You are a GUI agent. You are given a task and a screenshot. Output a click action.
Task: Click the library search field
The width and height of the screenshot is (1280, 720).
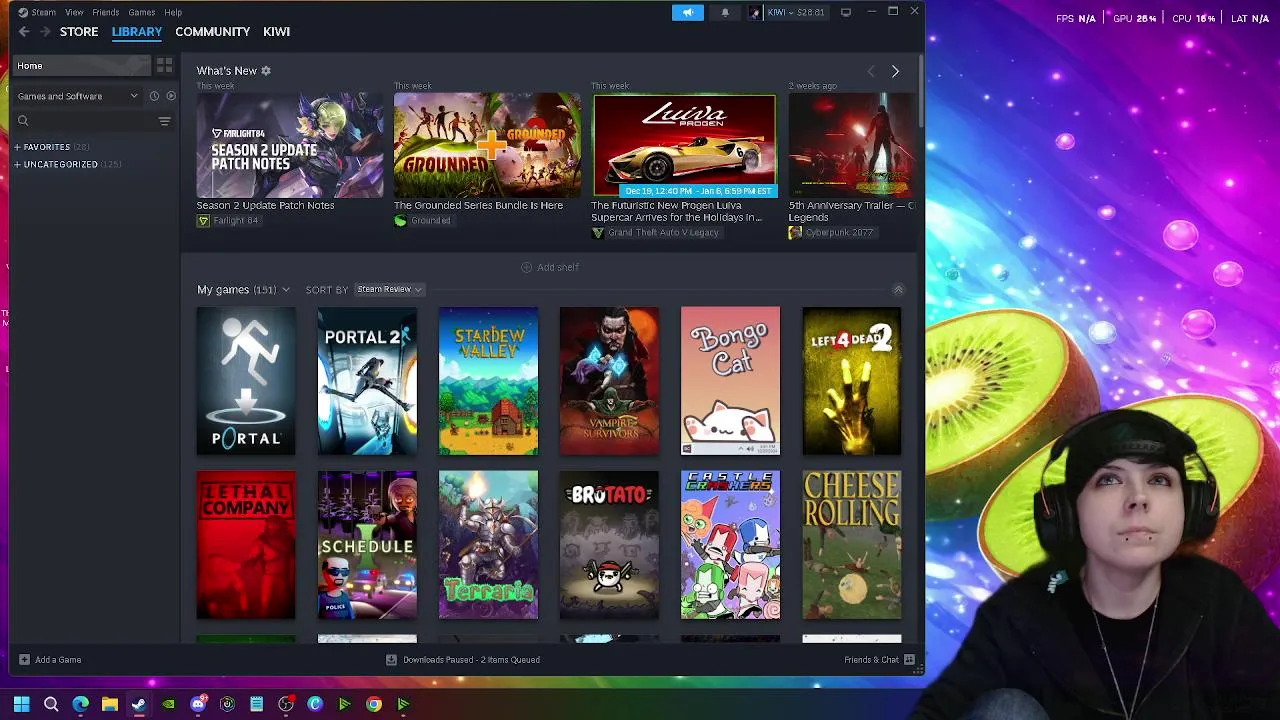point(82,121)
